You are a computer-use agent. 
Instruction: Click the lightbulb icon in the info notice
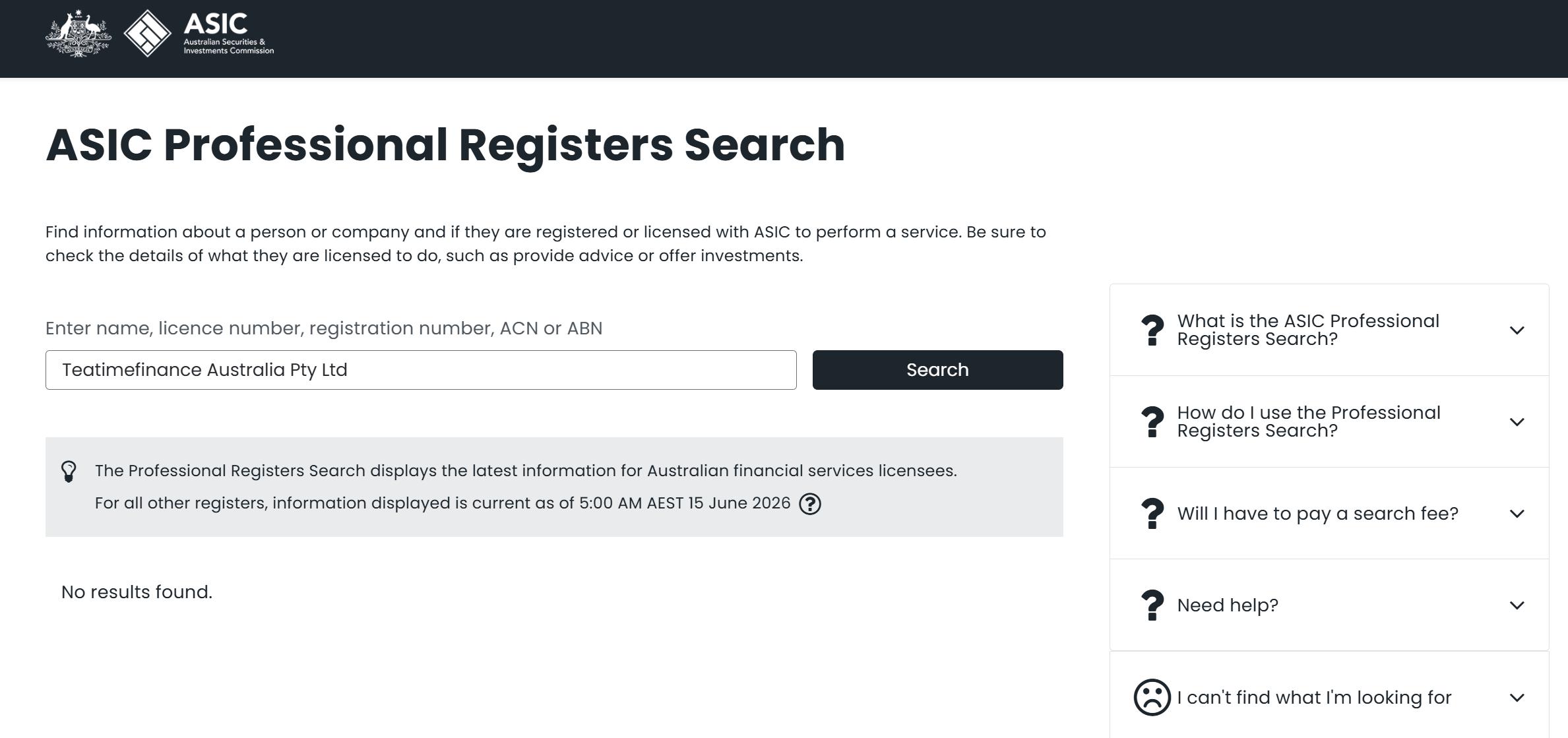tap(69, 472)
